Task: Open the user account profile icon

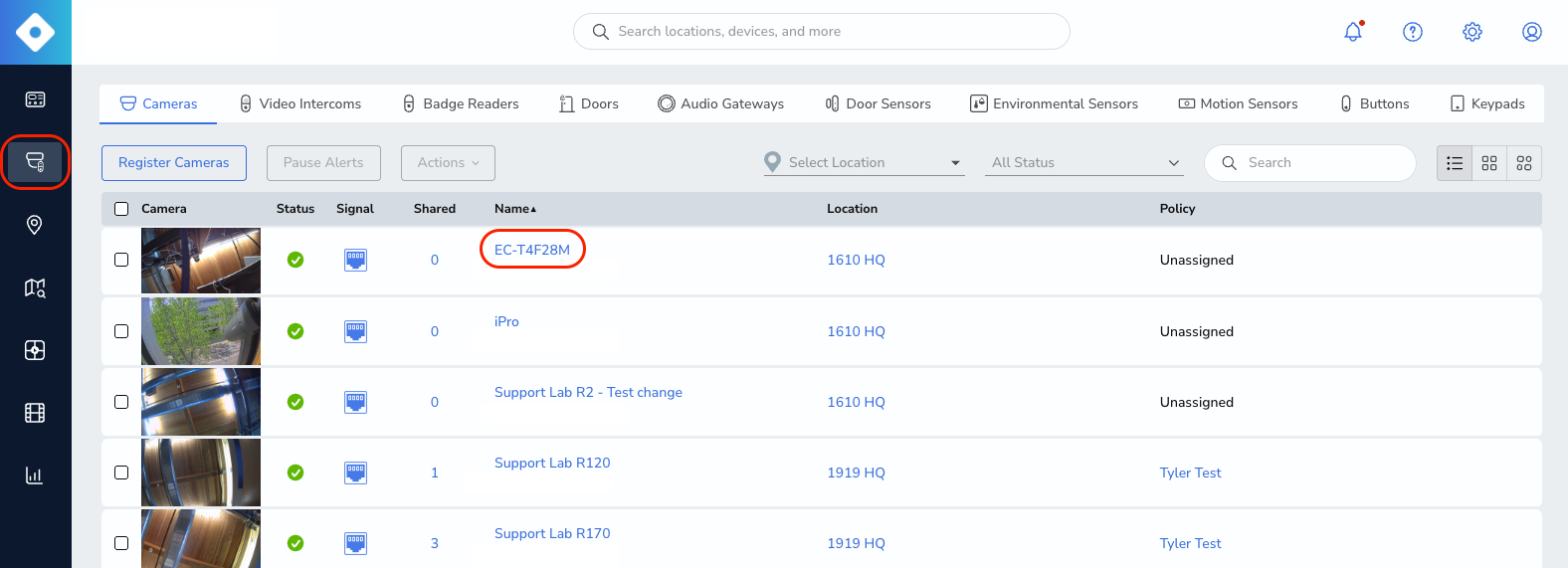Action: pos(1532,32)
